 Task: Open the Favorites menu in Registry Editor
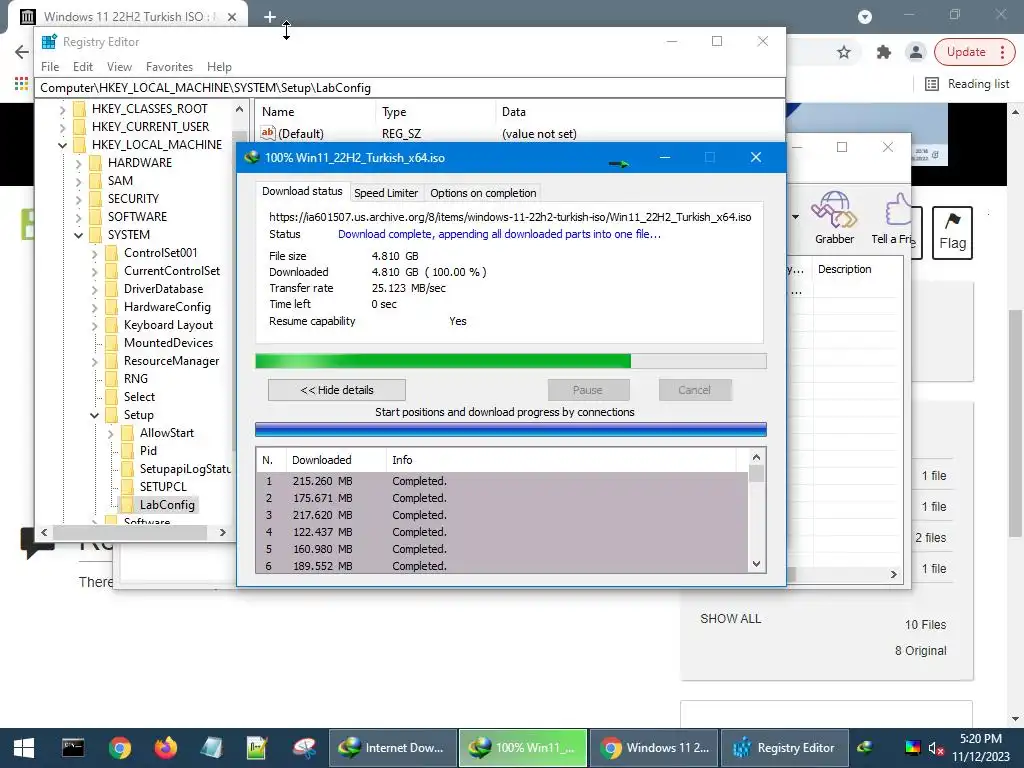point(169,67)
